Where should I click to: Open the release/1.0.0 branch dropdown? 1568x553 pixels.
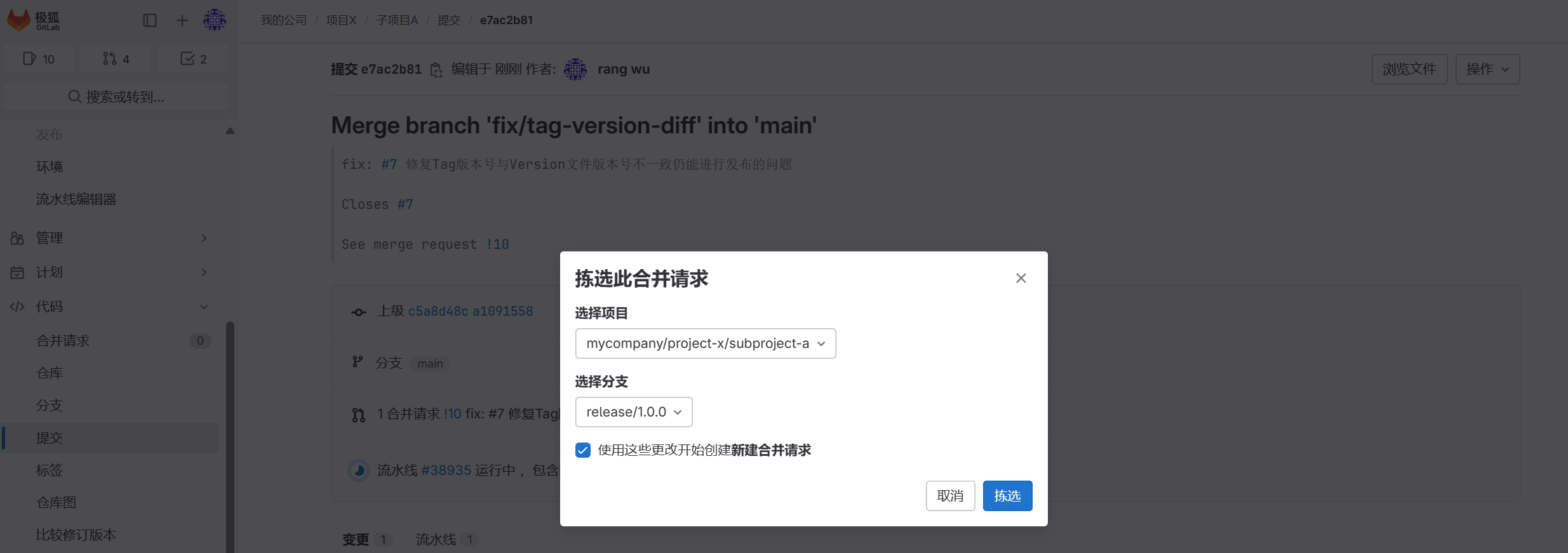coord(633,412)
